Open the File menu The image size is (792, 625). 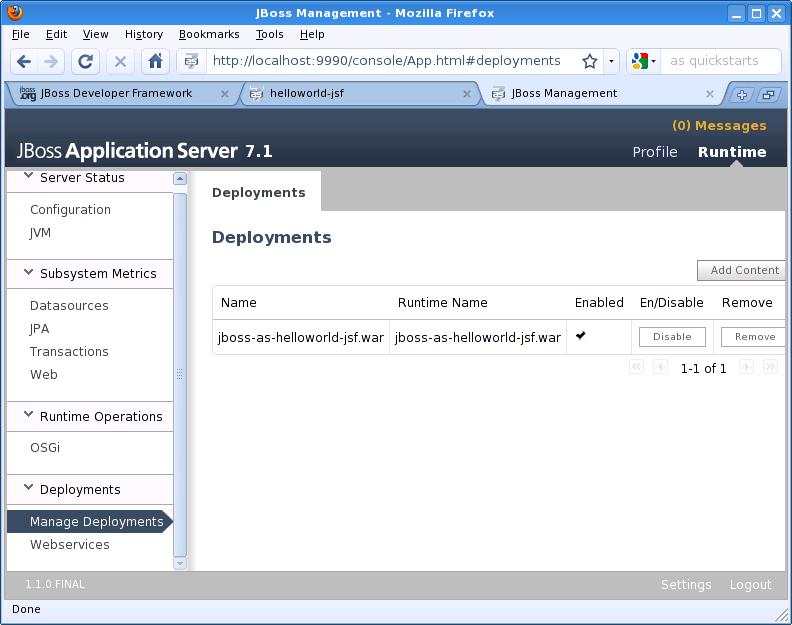[x=21, y=34]
